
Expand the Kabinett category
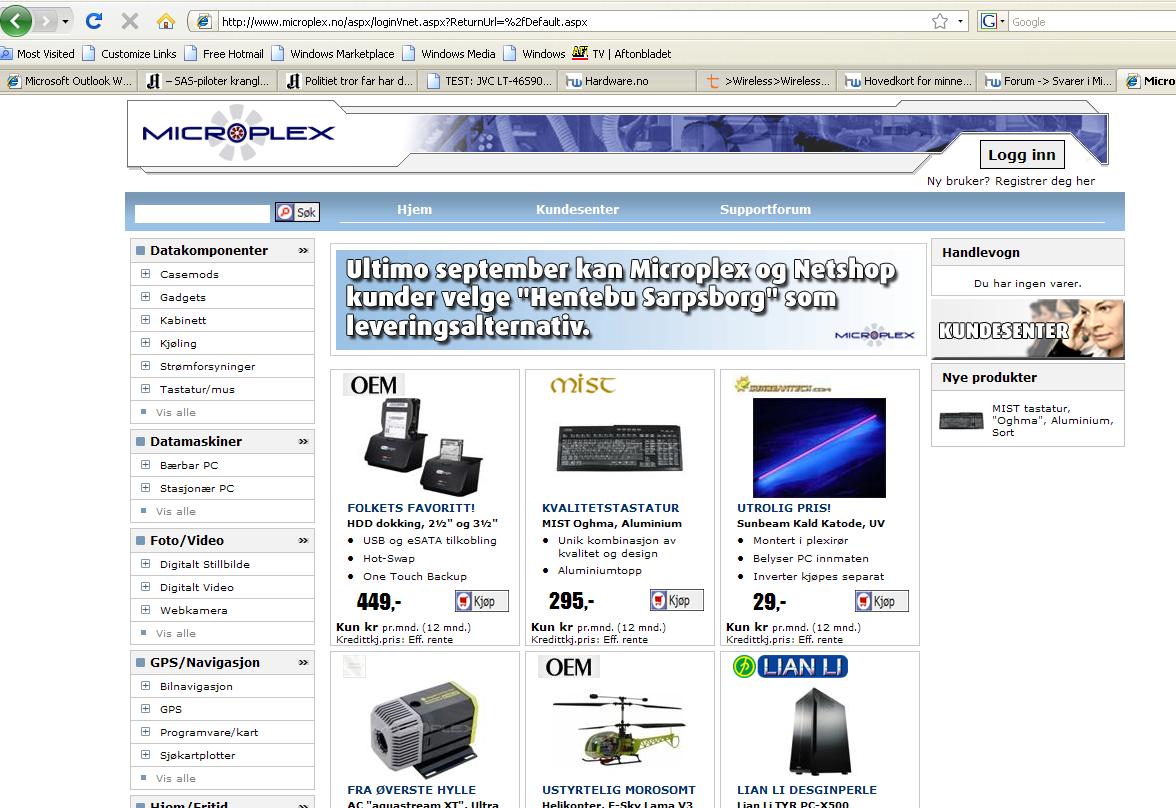coord(146,320)
